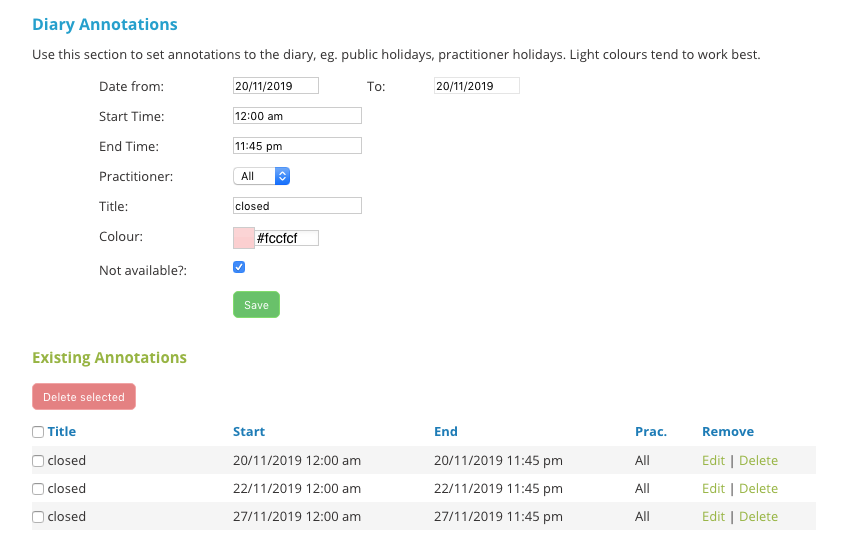843x533 pixels.
Task: Click the colour hex field #fccfcf
Action: click(x=287, y=238)
